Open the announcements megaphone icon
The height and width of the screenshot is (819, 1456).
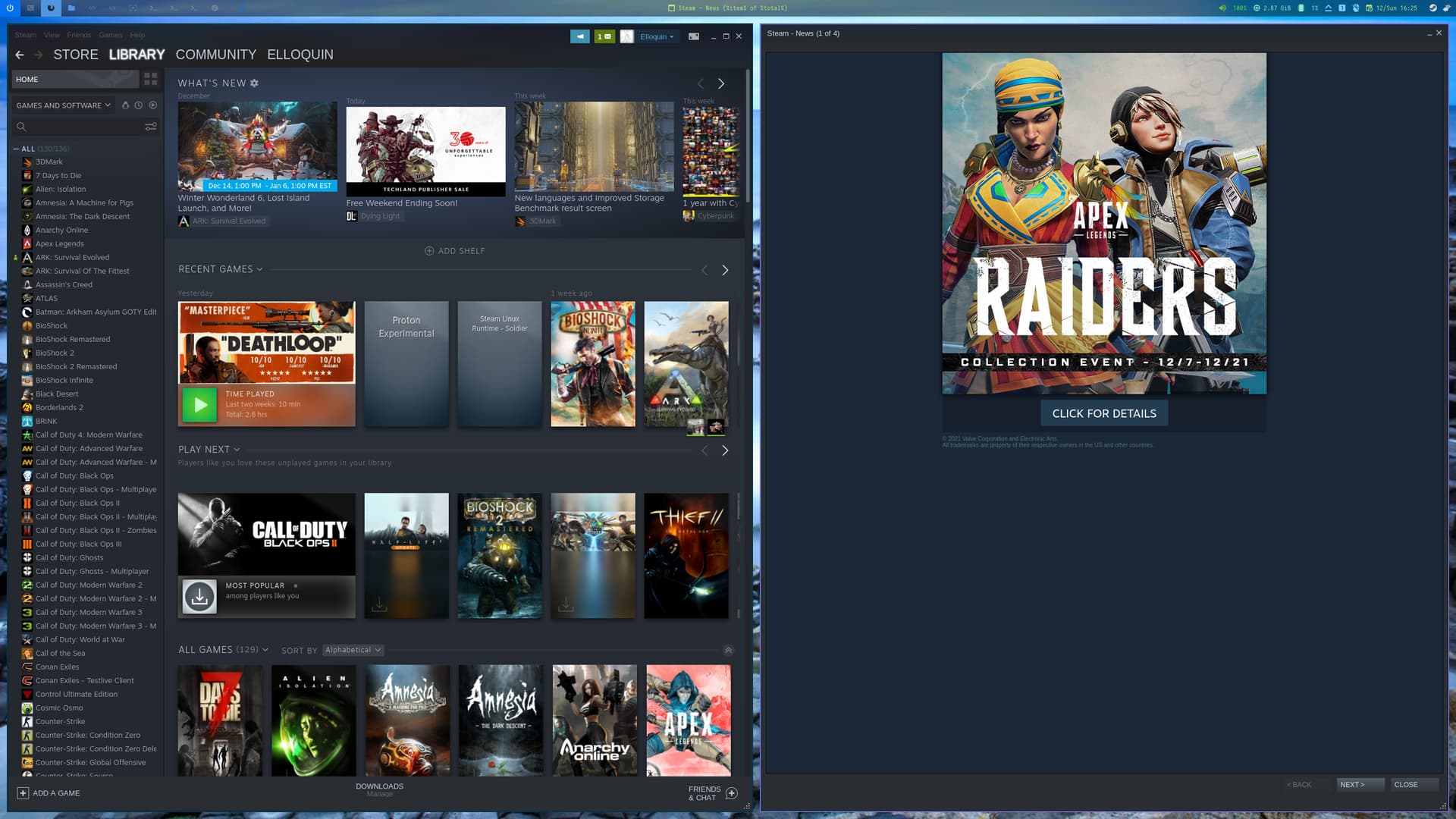(579, 36)
